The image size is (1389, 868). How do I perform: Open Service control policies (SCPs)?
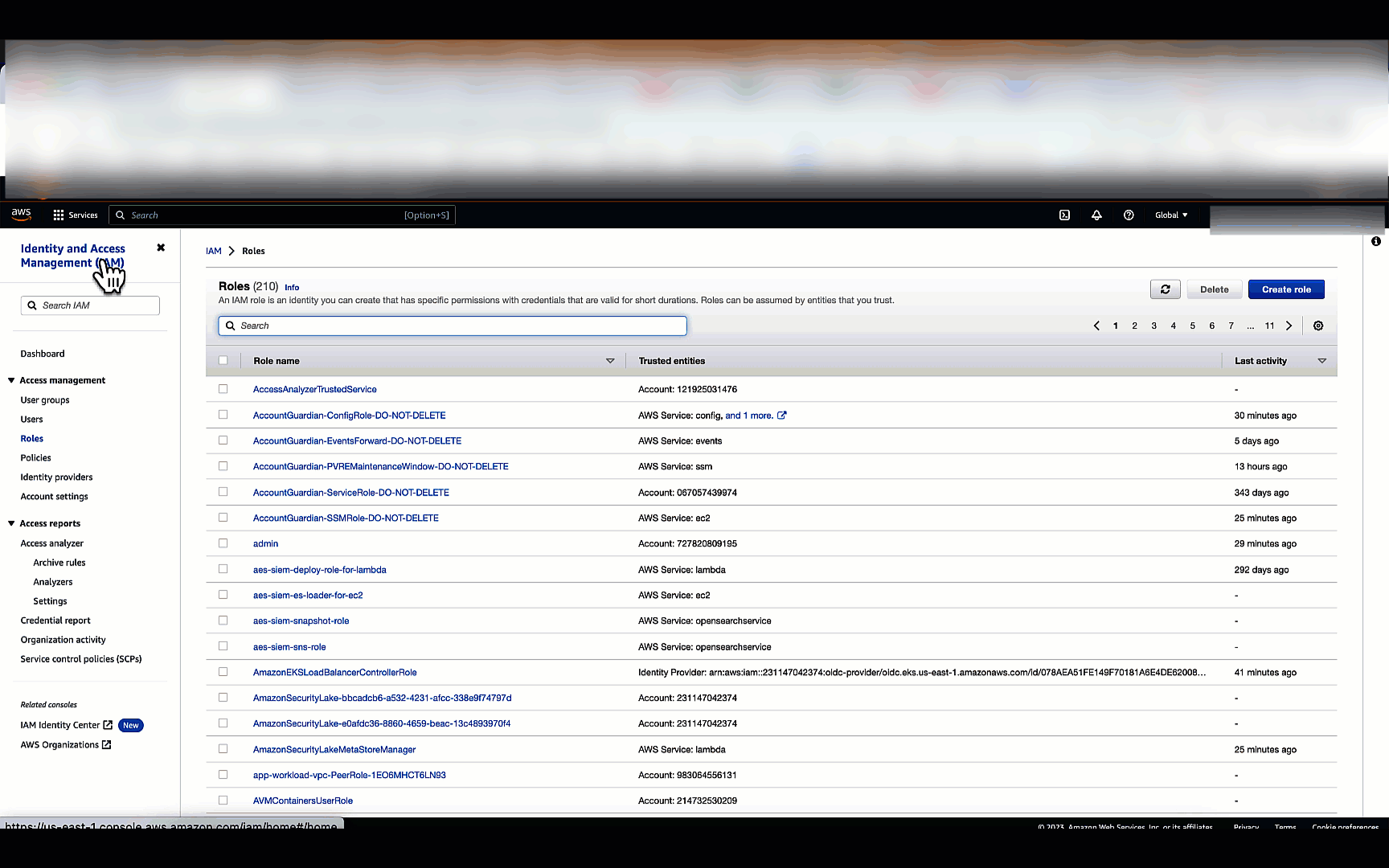tap(81, 659)
